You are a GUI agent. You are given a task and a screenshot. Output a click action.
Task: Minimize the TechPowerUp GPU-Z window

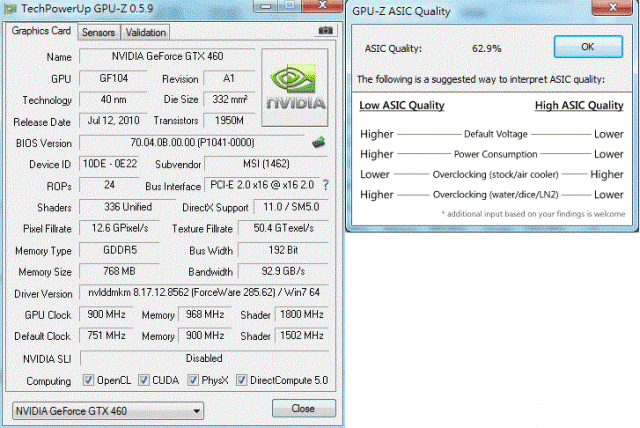[x=266, y=6]
